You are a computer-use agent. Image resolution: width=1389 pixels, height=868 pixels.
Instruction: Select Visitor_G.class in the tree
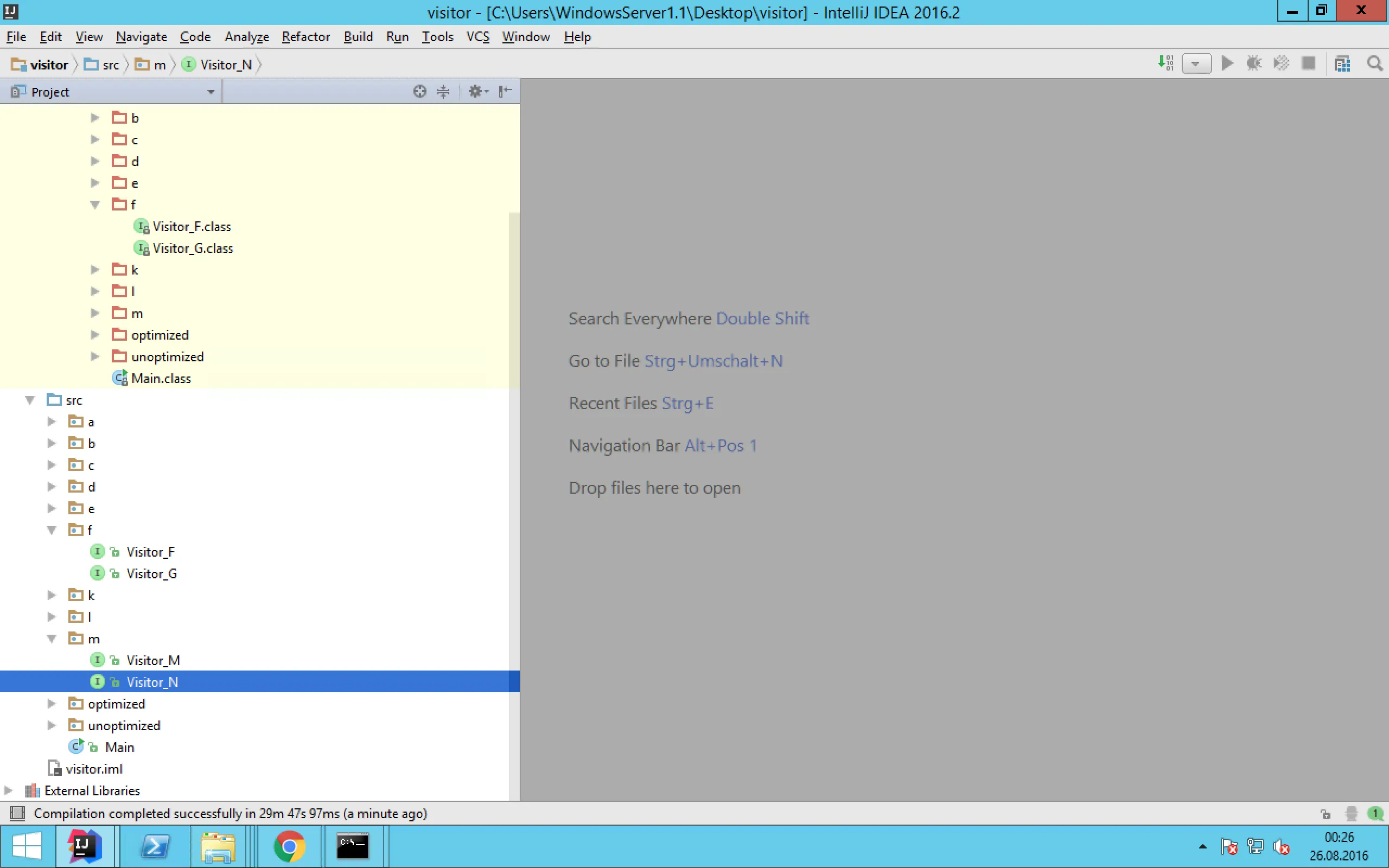click(x=192, y=248)
